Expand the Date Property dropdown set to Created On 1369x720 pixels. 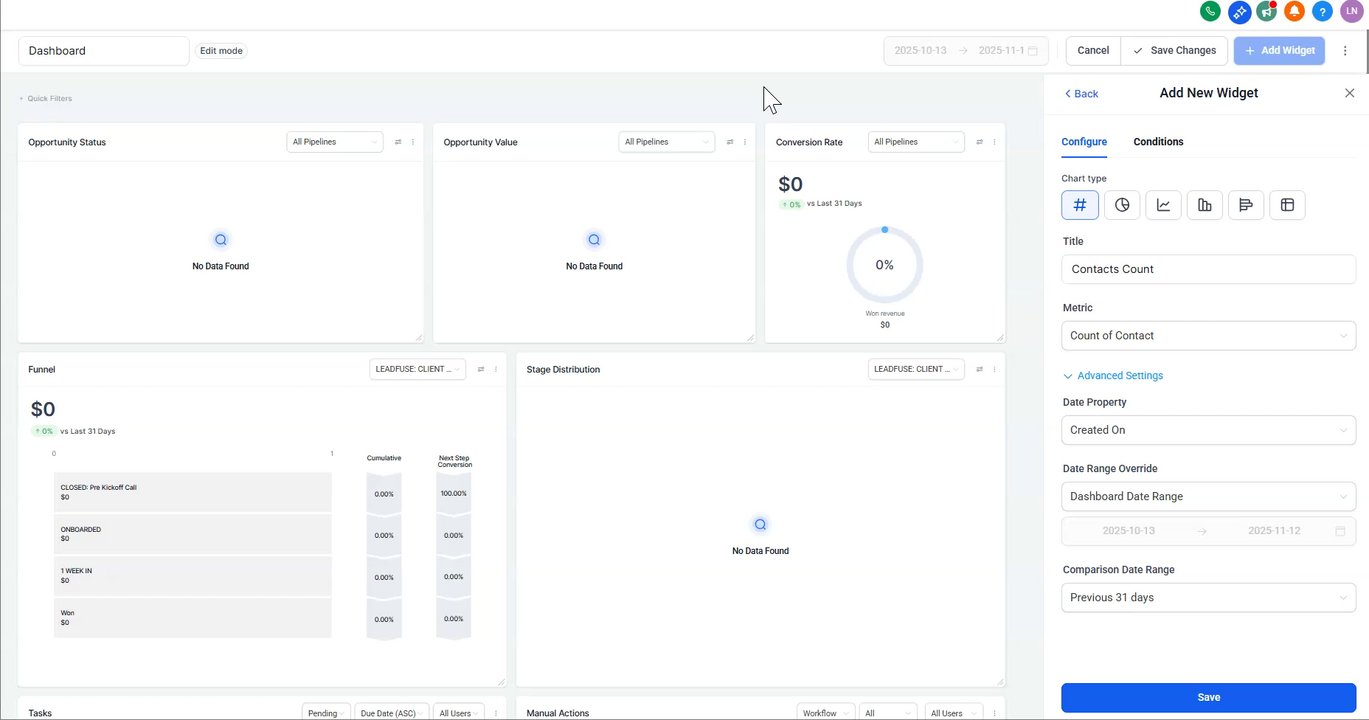(x=1208, y=430)
